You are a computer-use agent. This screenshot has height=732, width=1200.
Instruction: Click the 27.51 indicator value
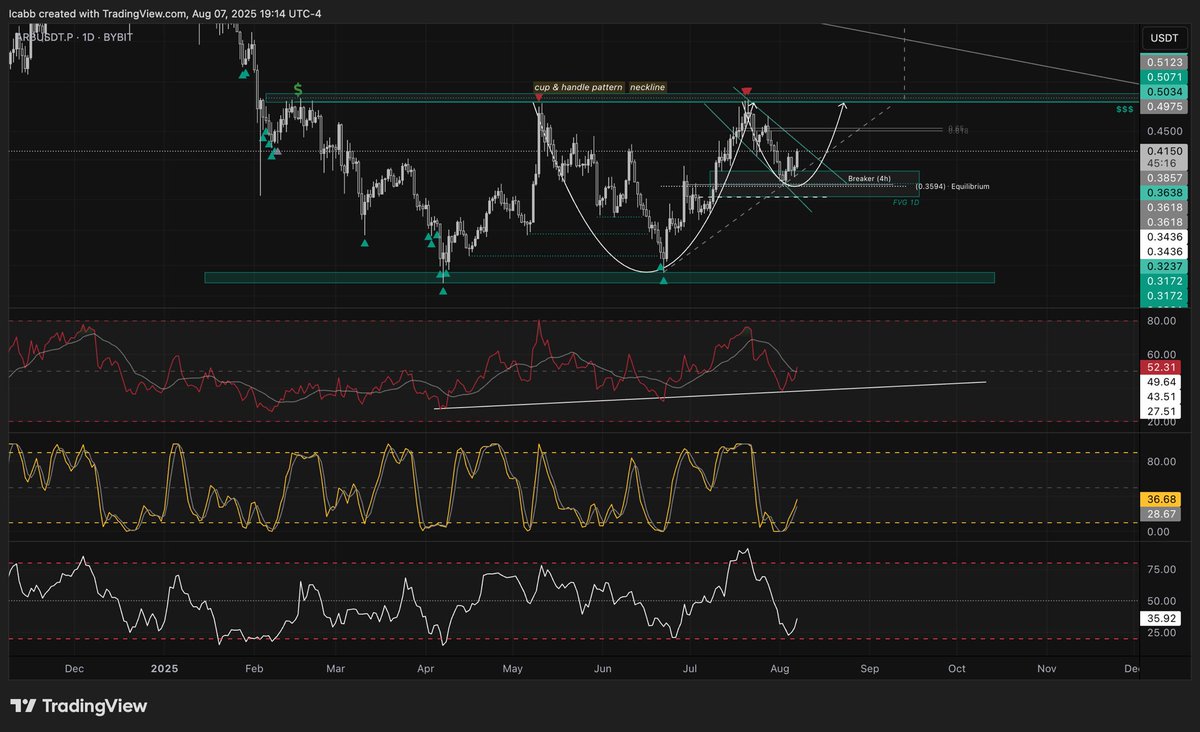click(x=1163, y=411)
